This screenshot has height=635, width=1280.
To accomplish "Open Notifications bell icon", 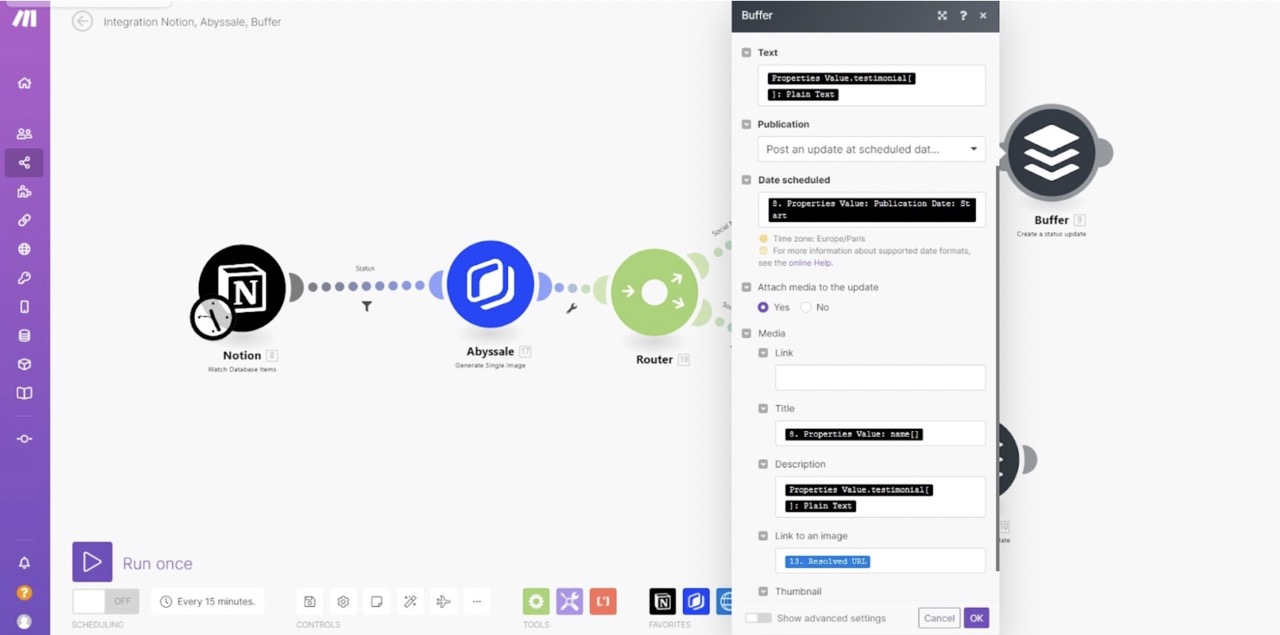I will [x=24, y=563].
